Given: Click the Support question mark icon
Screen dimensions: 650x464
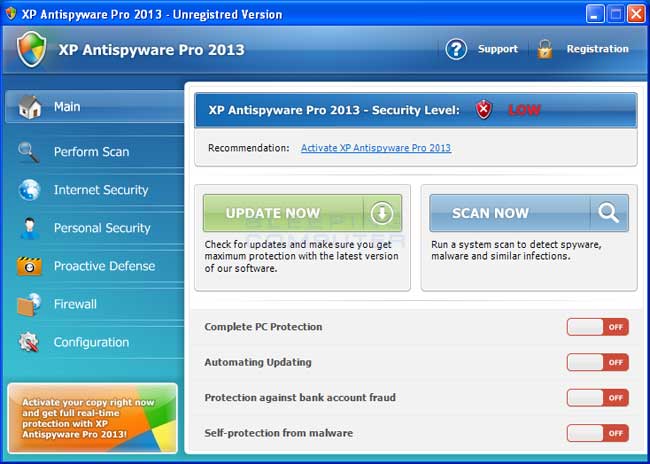Looking at the screenshot, I should [x=456, y=49].
